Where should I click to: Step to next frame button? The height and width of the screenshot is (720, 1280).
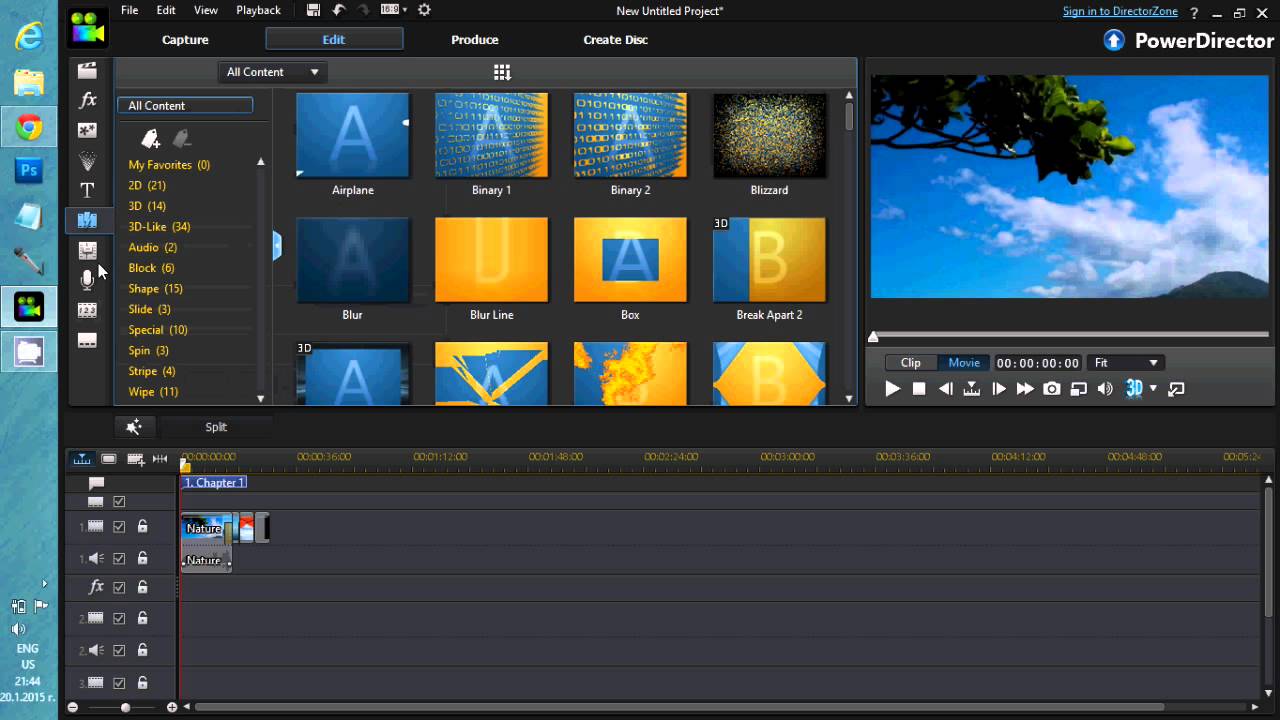tap(998, 389)
